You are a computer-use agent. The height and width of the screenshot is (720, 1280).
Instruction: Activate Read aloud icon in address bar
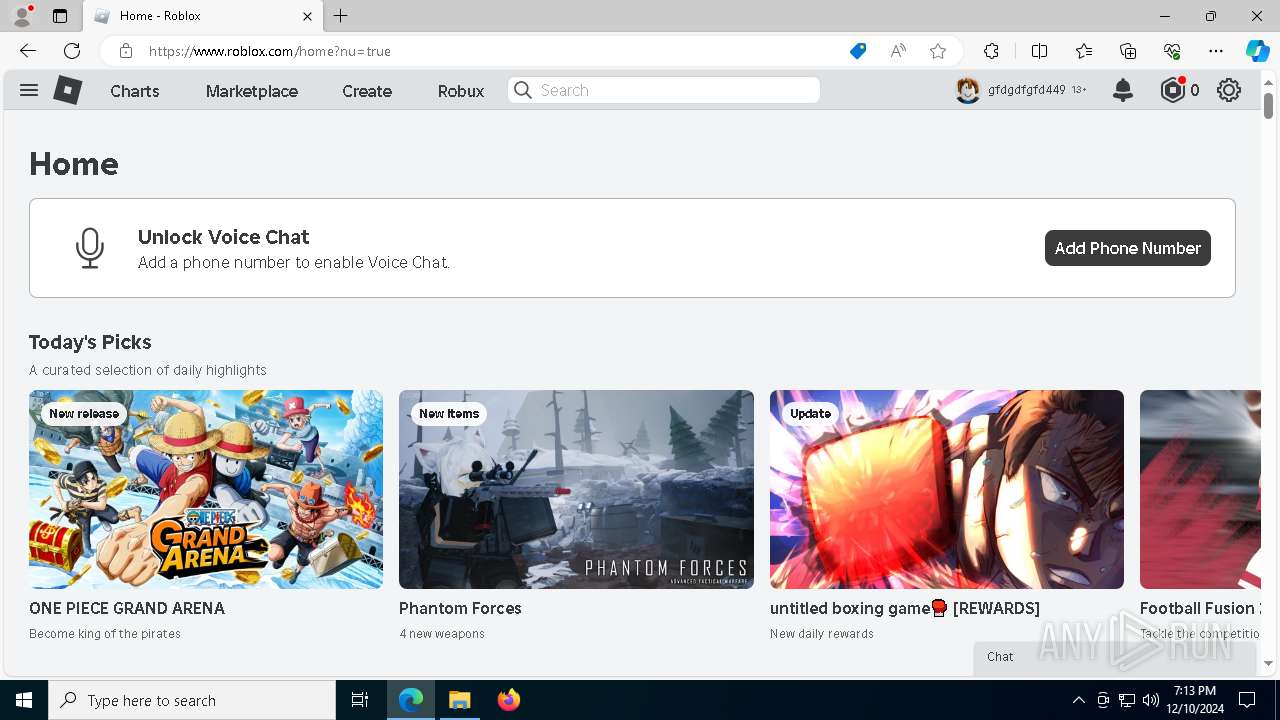point(898,51)
